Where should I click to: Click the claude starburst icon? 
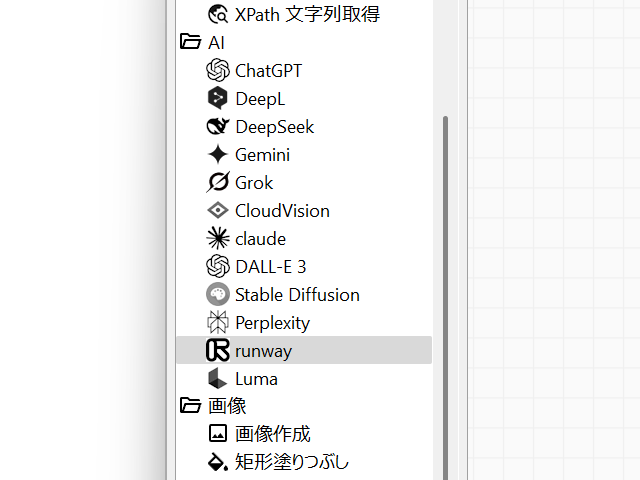tap(218, 238)
